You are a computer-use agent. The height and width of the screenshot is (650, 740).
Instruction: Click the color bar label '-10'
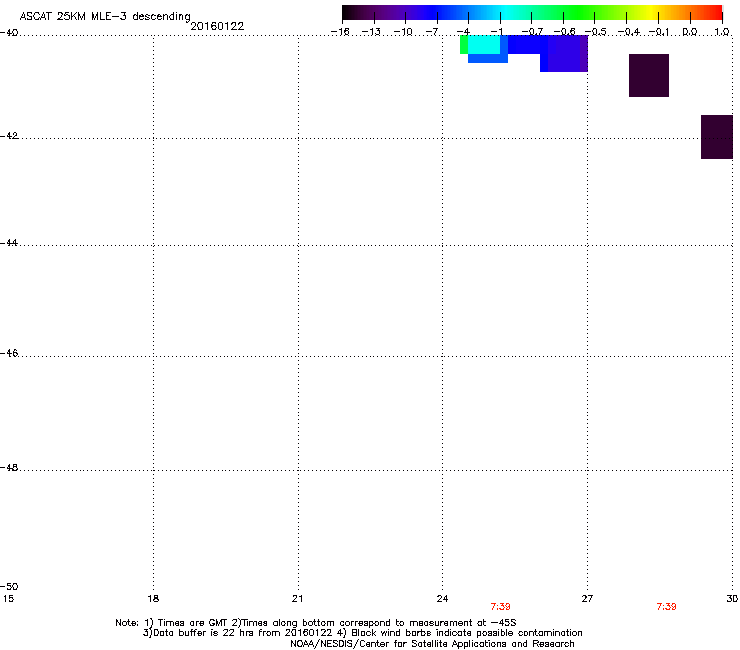coord(403,32)
